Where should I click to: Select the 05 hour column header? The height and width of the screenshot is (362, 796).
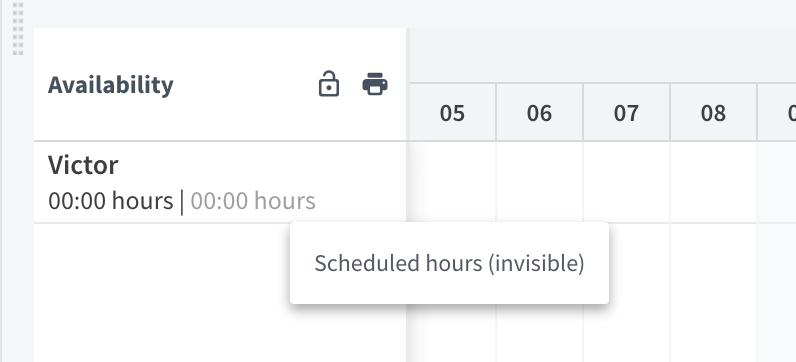452,113
